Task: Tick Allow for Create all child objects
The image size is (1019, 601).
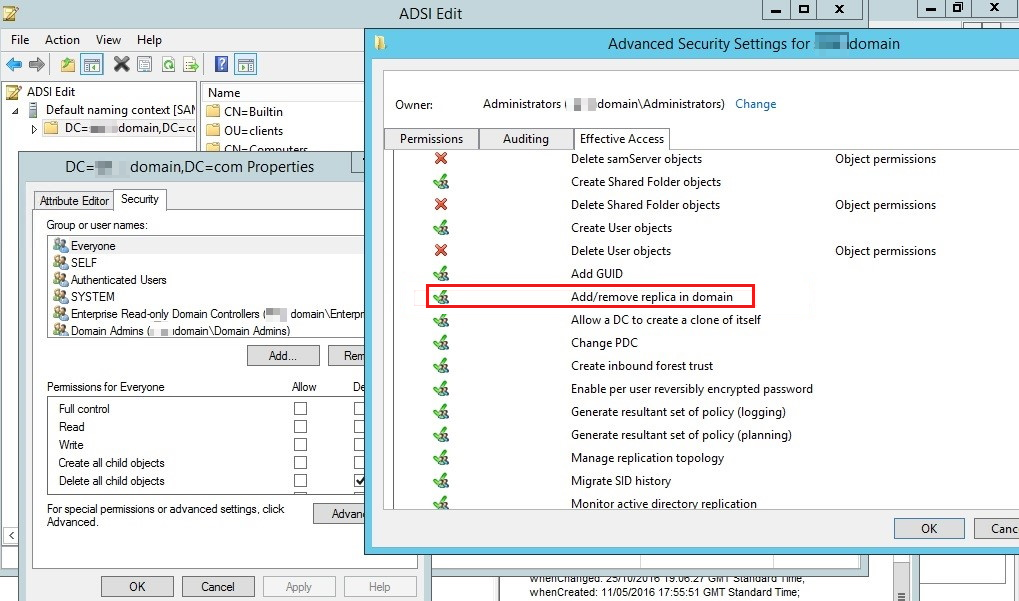Action: [x=300, y=463]
